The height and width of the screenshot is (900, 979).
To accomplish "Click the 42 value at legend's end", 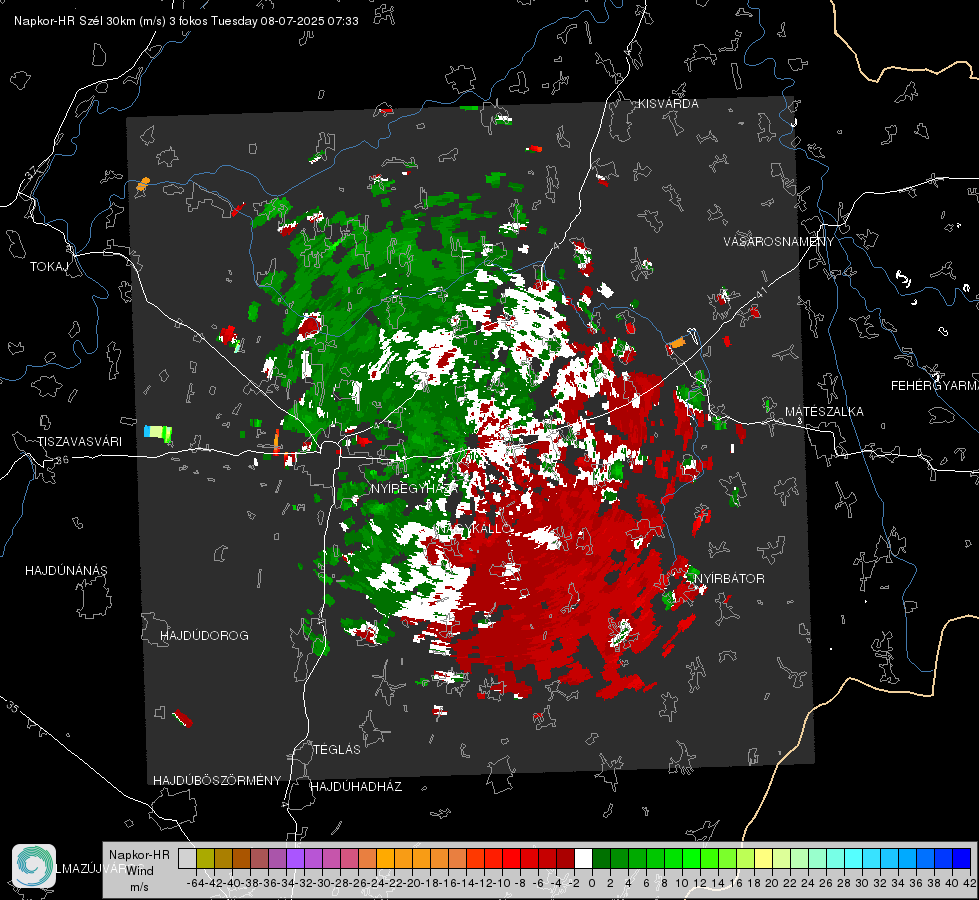I will point(970,883).
